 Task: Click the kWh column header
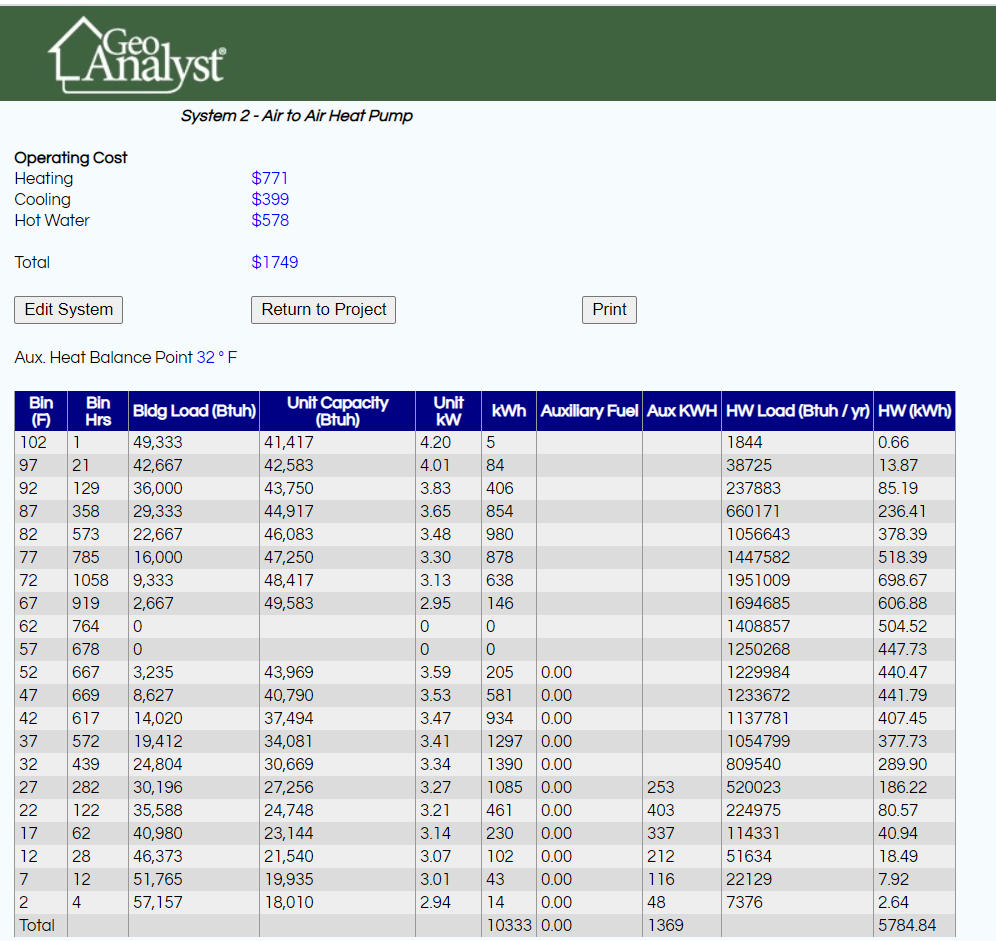tap(509, 411)
